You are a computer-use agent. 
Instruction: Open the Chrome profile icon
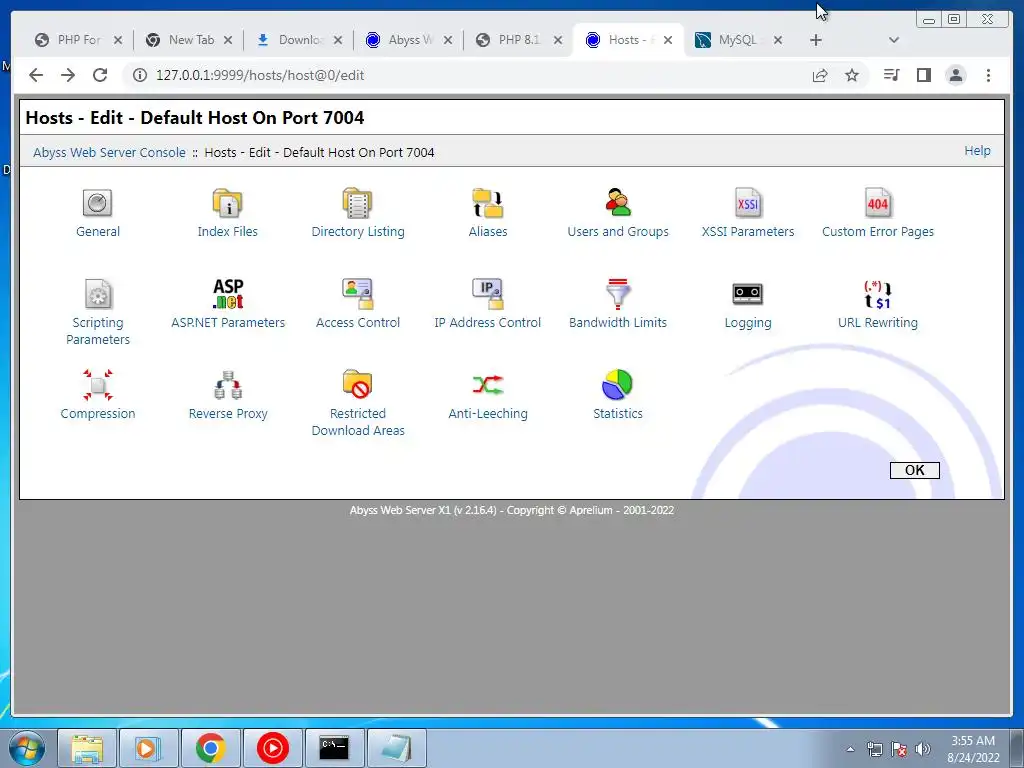(955, 75)
